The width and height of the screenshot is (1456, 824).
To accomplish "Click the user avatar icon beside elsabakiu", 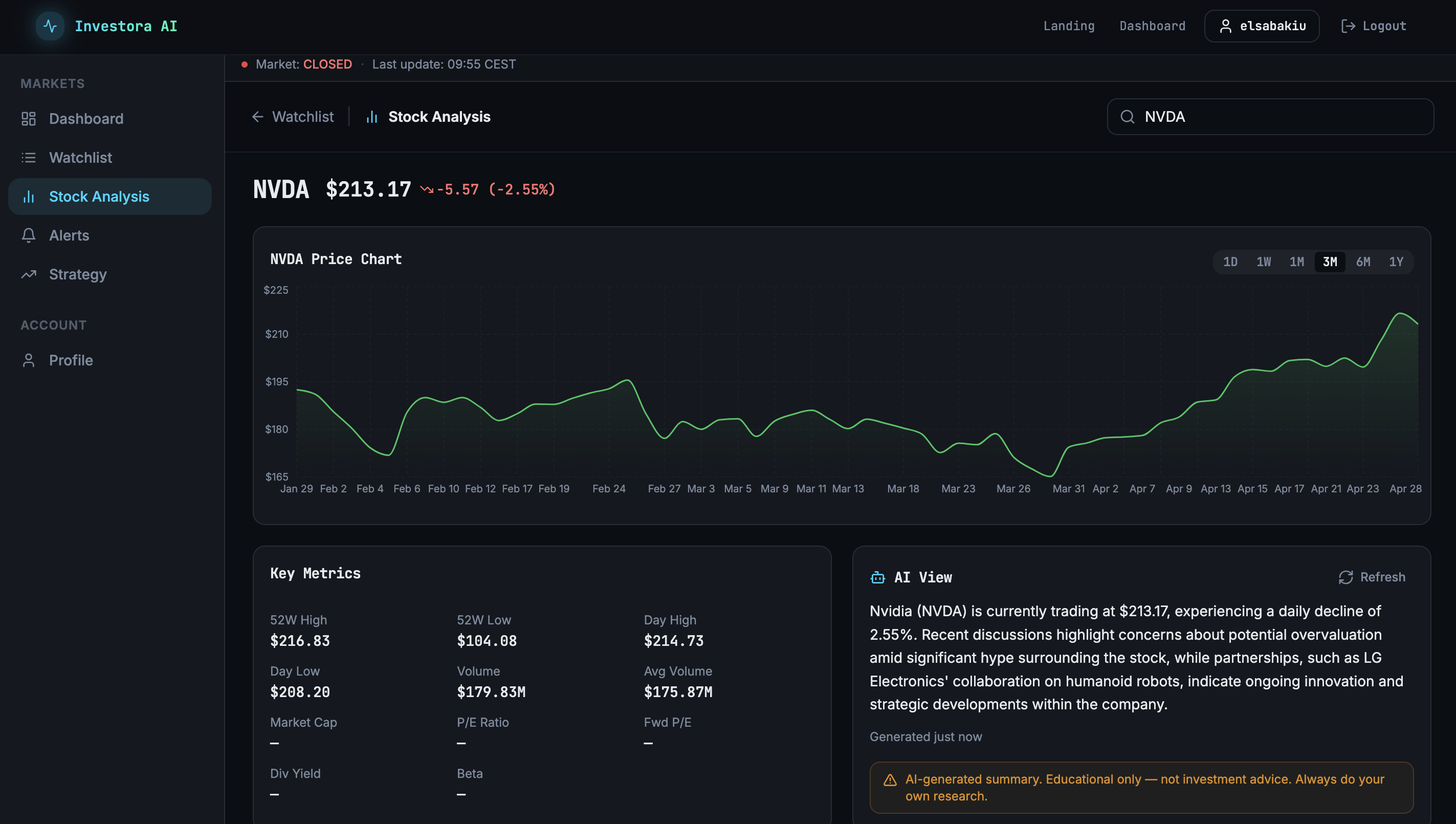I will click(x=1225, y=26).
